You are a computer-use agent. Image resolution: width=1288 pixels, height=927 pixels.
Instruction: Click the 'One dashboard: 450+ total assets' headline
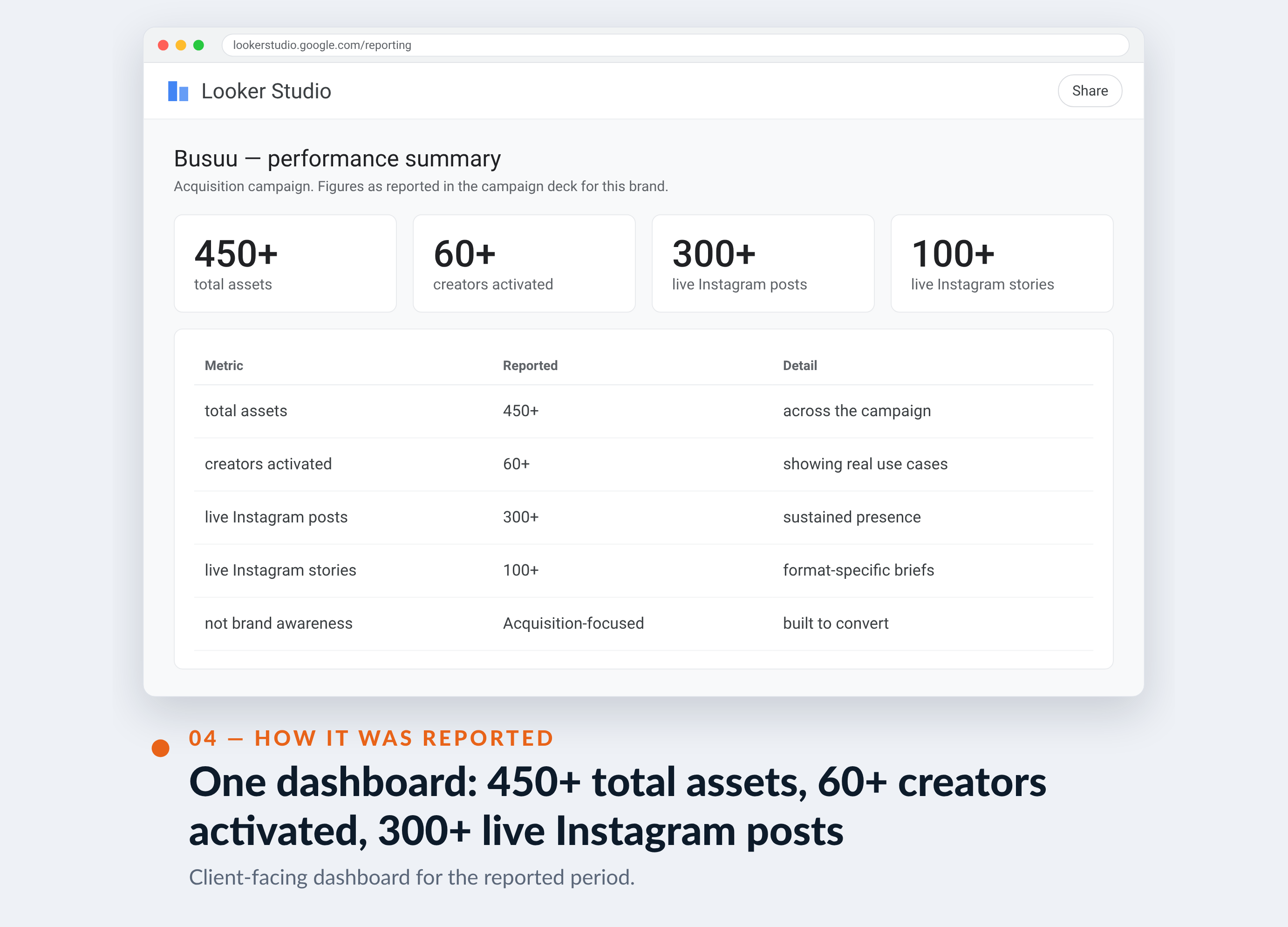617,807
